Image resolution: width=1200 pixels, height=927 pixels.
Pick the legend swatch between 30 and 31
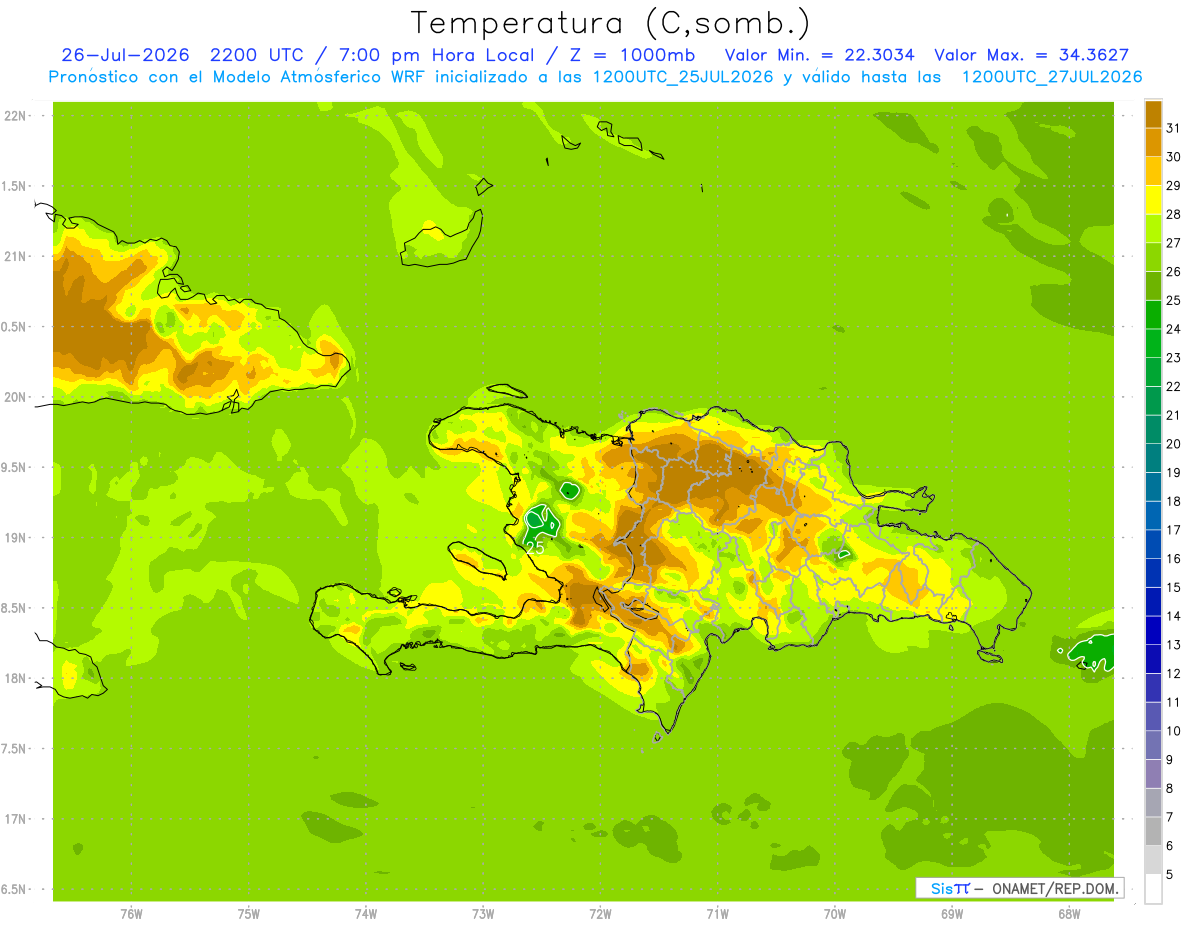tap(1153, 143)
